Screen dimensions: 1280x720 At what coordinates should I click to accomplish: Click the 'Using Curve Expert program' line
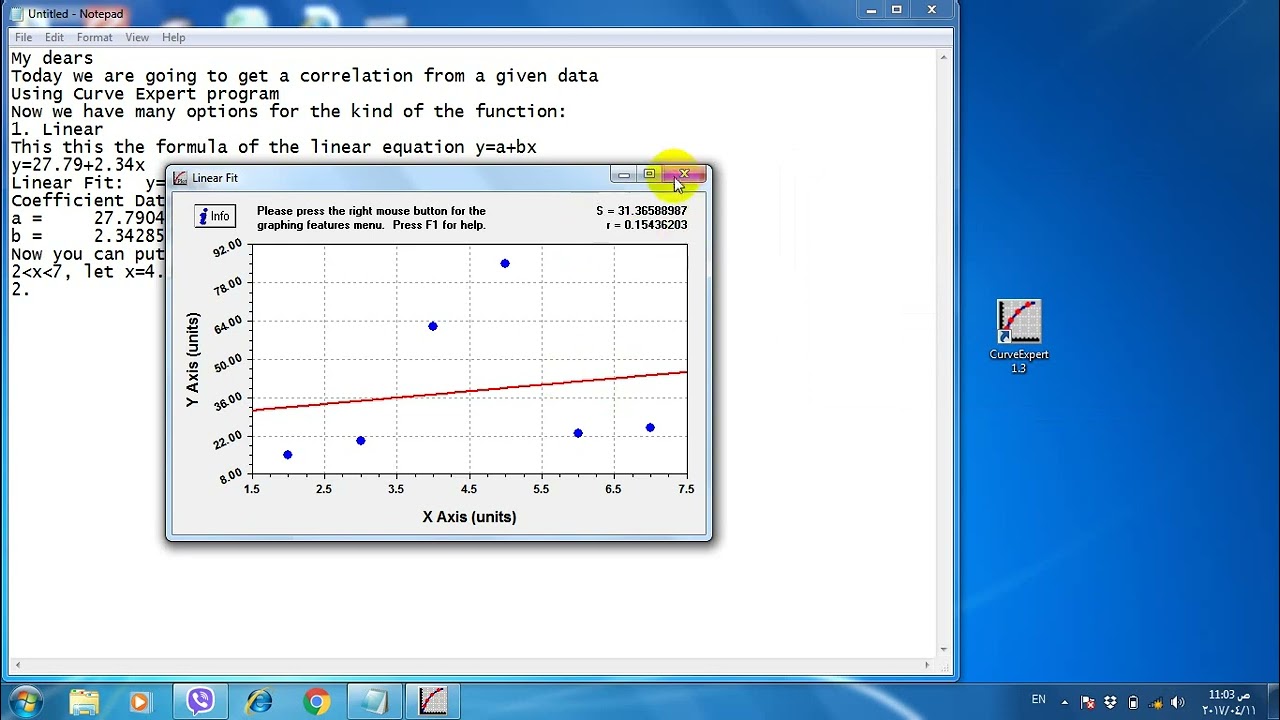point(145,94)
